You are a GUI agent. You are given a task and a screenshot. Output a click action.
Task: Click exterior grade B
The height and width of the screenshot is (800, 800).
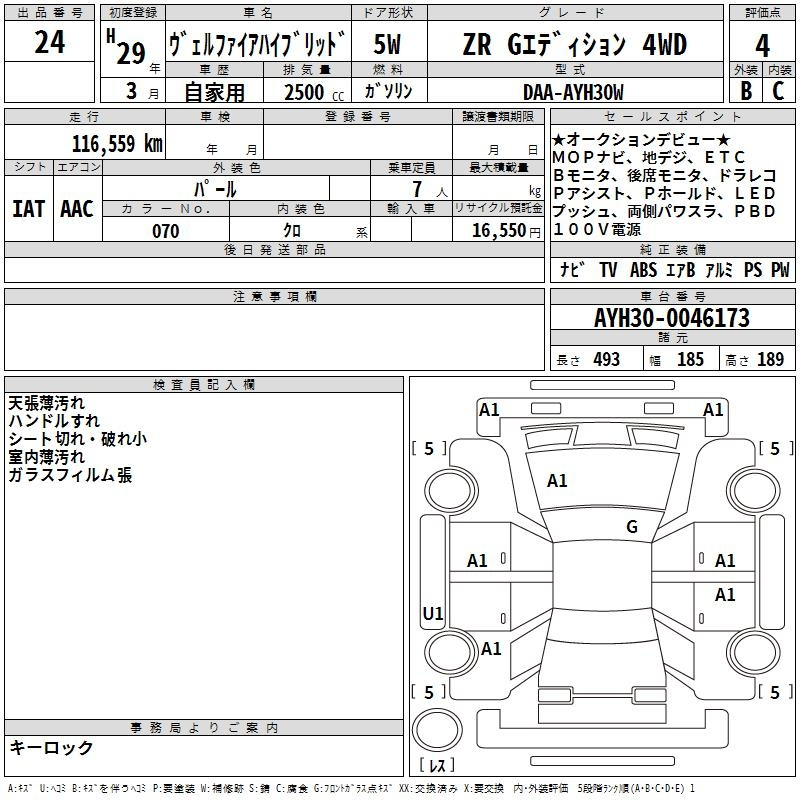(x=746, y=90)
